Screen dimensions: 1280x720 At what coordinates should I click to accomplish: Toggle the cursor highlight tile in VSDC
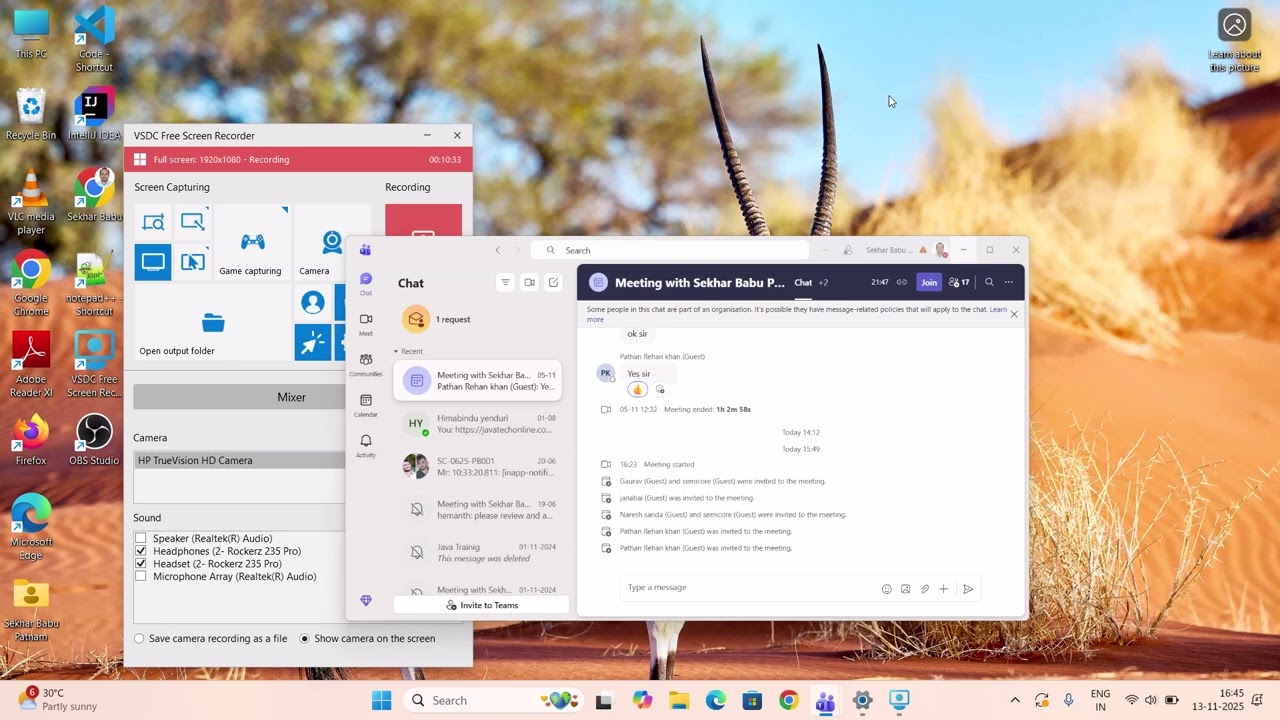[313, 343]
